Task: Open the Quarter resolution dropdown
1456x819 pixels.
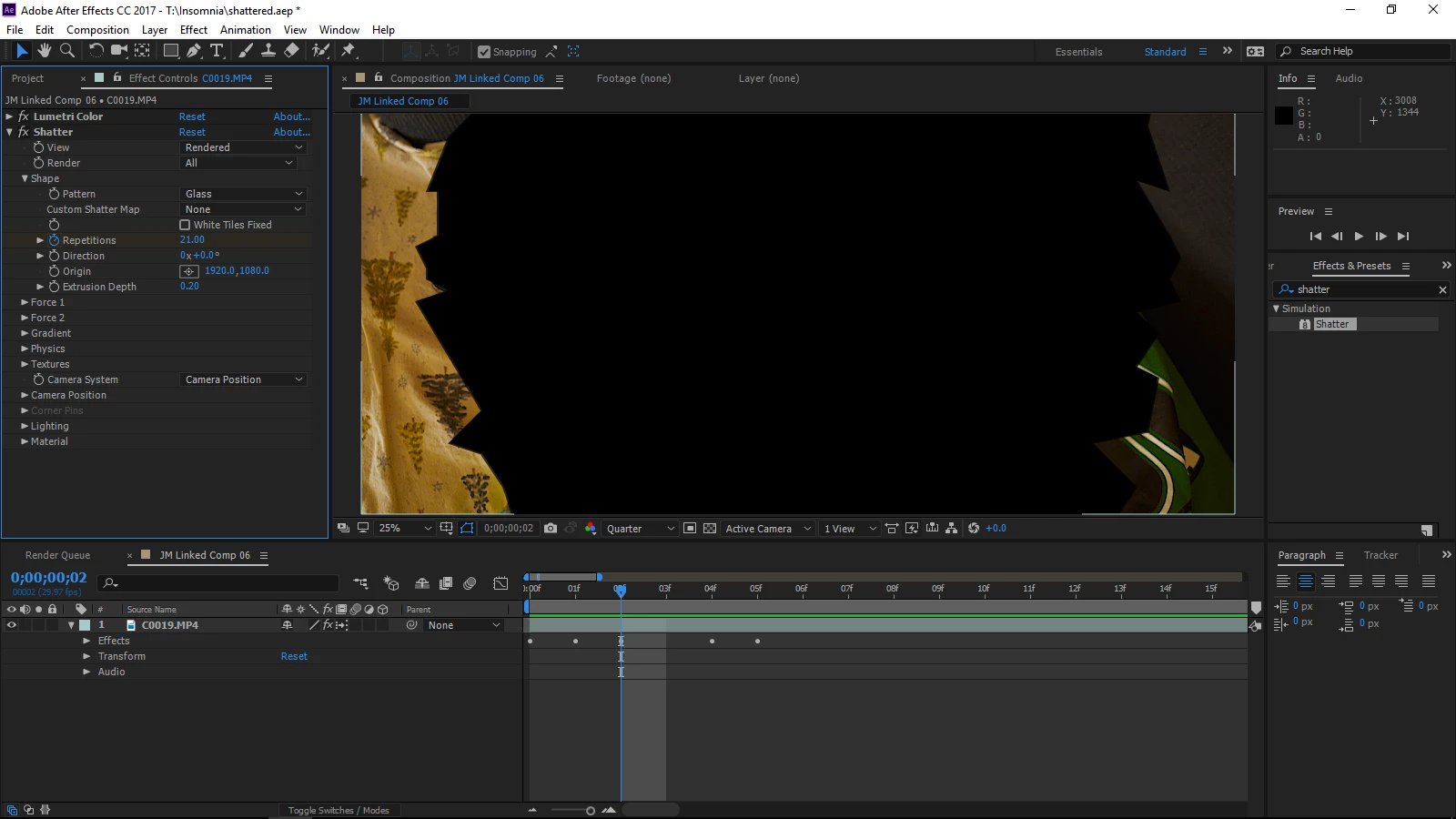Action: click(x=641, y=529)
